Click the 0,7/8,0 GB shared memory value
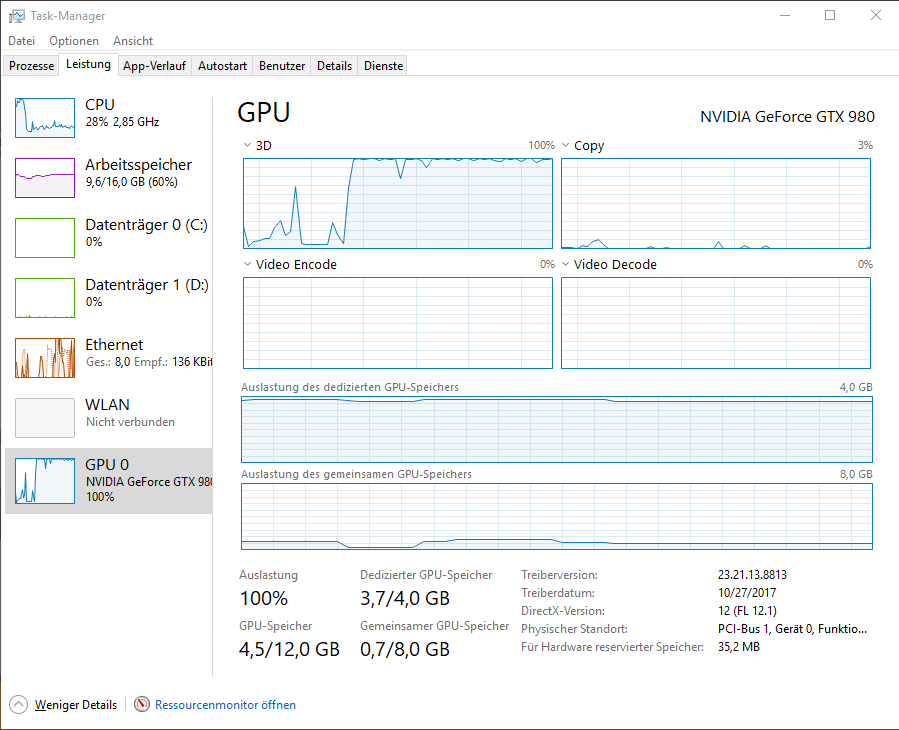Screen dimensions: 899x730 (405, 649)
